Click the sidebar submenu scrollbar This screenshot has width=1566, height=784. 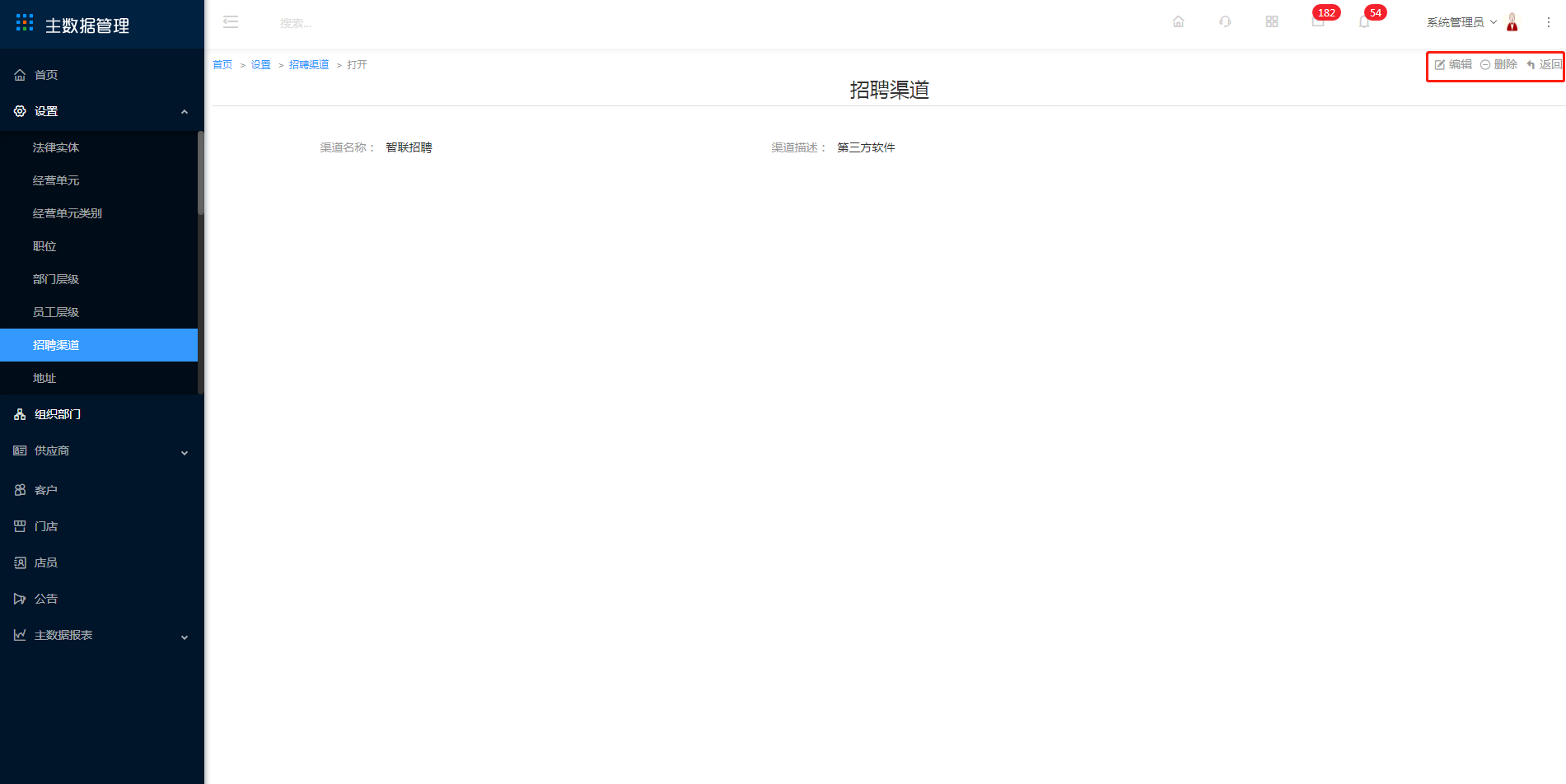(201, 173)
